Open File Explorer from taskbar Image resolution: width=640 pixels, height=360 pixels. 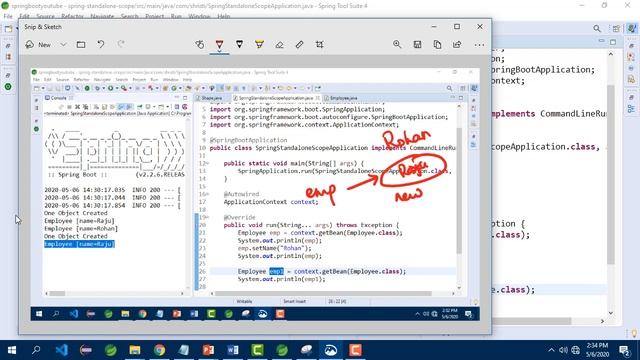[x=135, y=350]
